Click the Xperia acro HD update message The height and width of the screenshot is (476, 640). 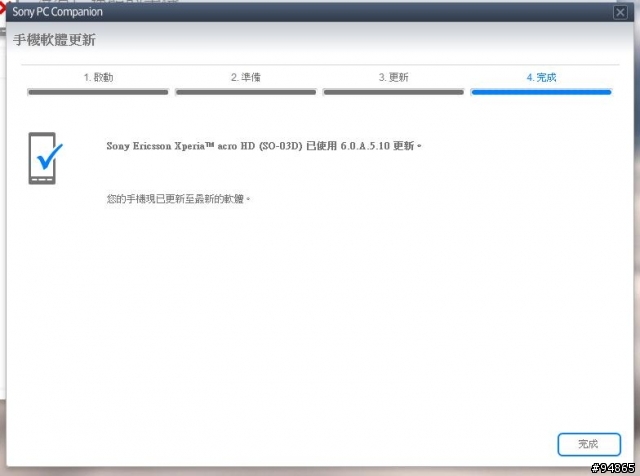click(x=264, y=146)
